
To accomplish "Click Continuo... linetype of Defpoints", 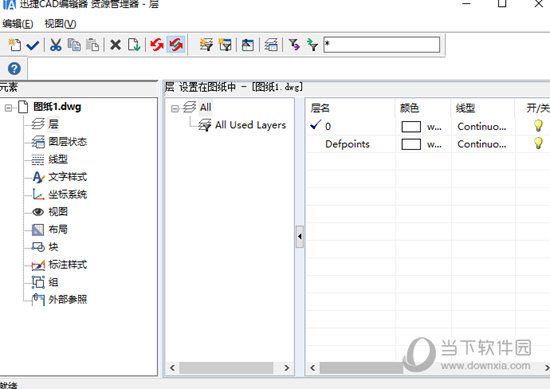I will (482, 144).
